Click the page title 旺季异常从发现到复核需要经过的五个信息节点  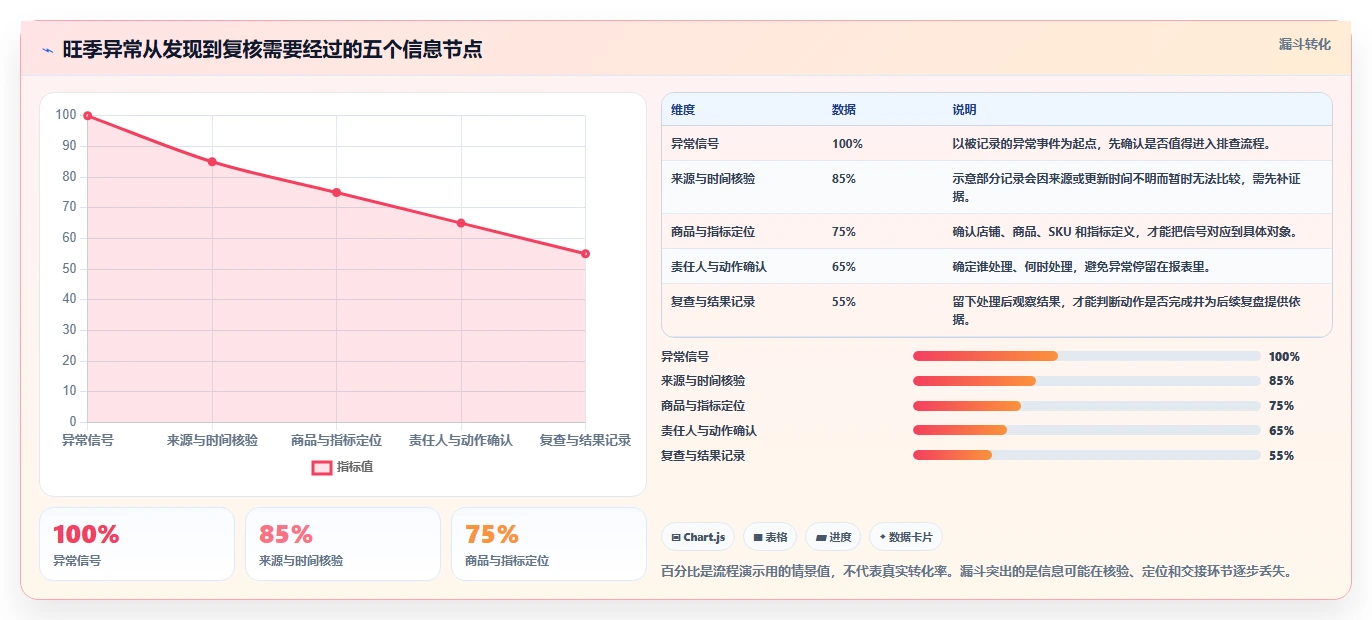pyautogui.click(x=272, y=50)
